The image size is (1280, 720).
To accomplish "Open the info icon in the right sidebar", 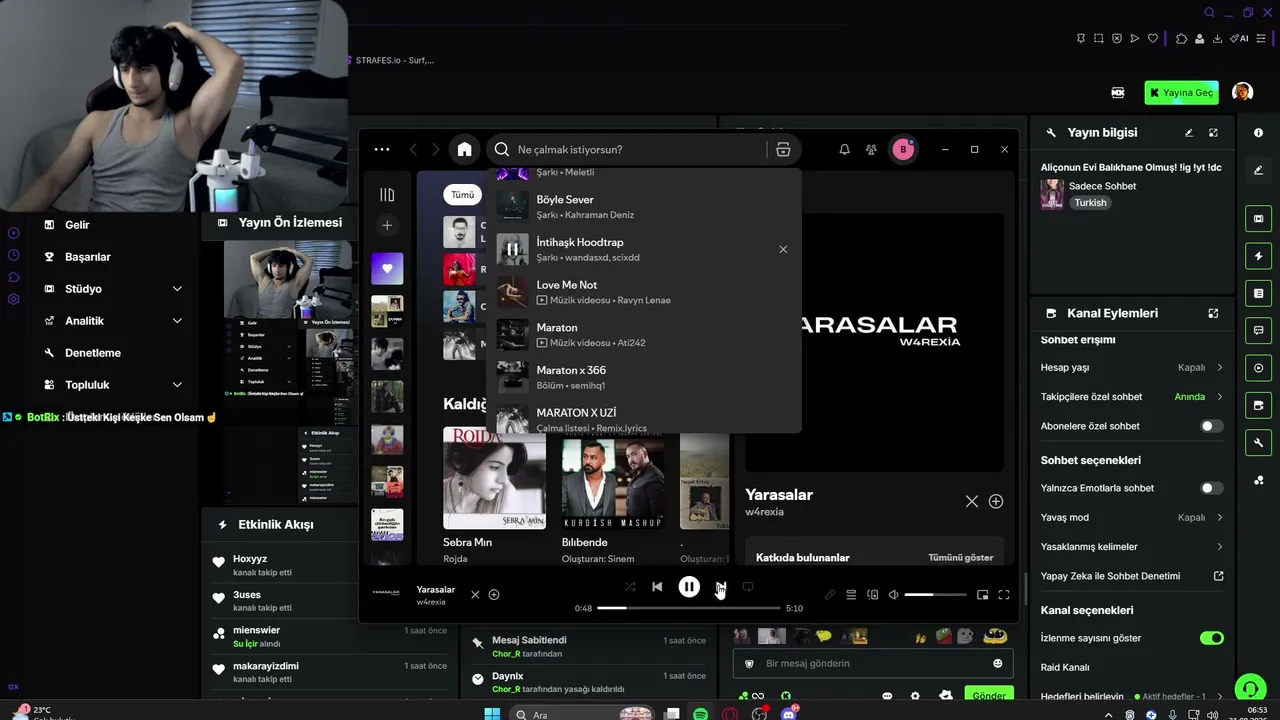I will pos(1258,132).
